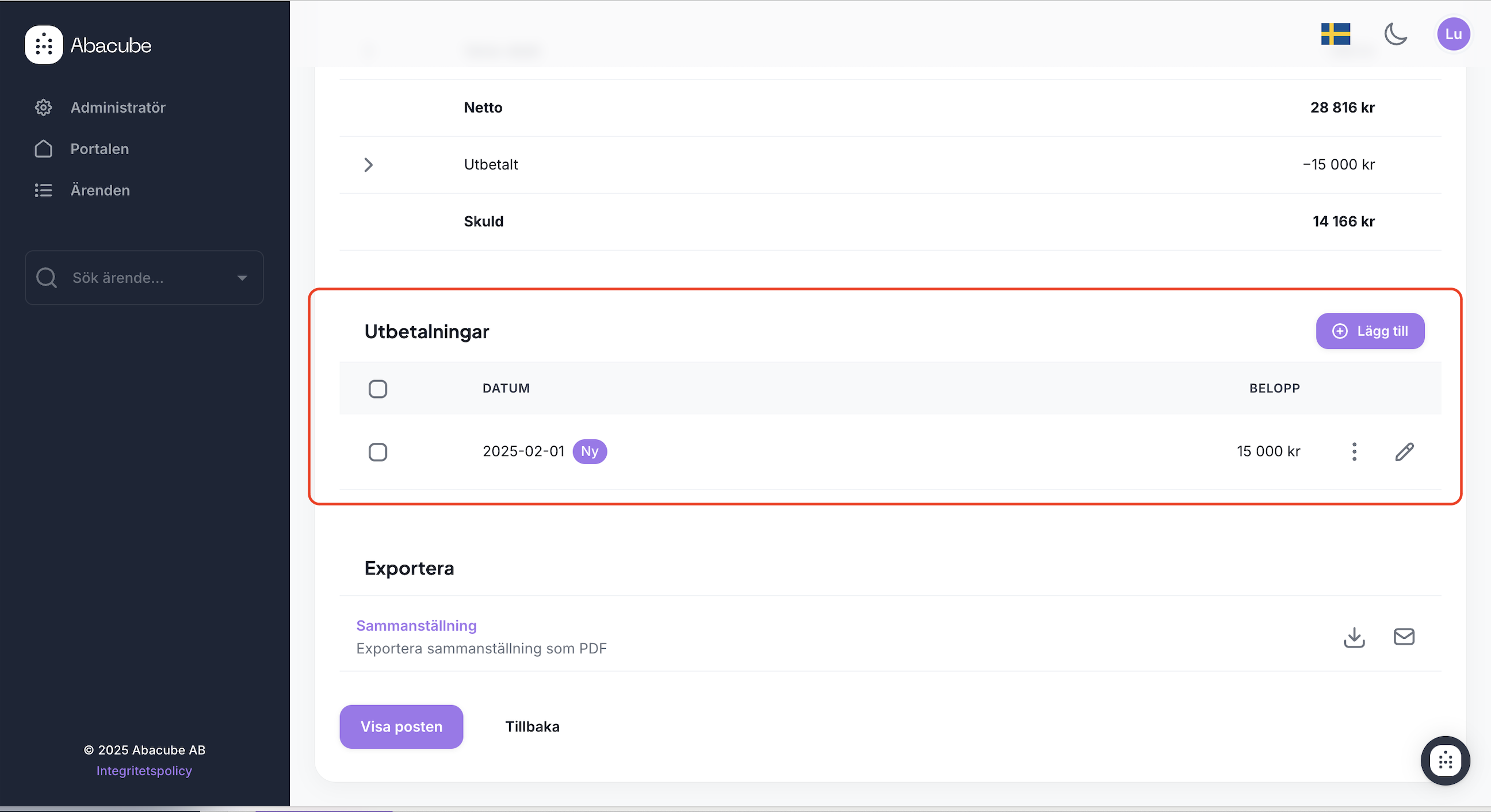The height and width of the screenshot is (812, 1491).
Task: Open the Sök ärende dropdown arrow
Action: (x=243, y=278)
